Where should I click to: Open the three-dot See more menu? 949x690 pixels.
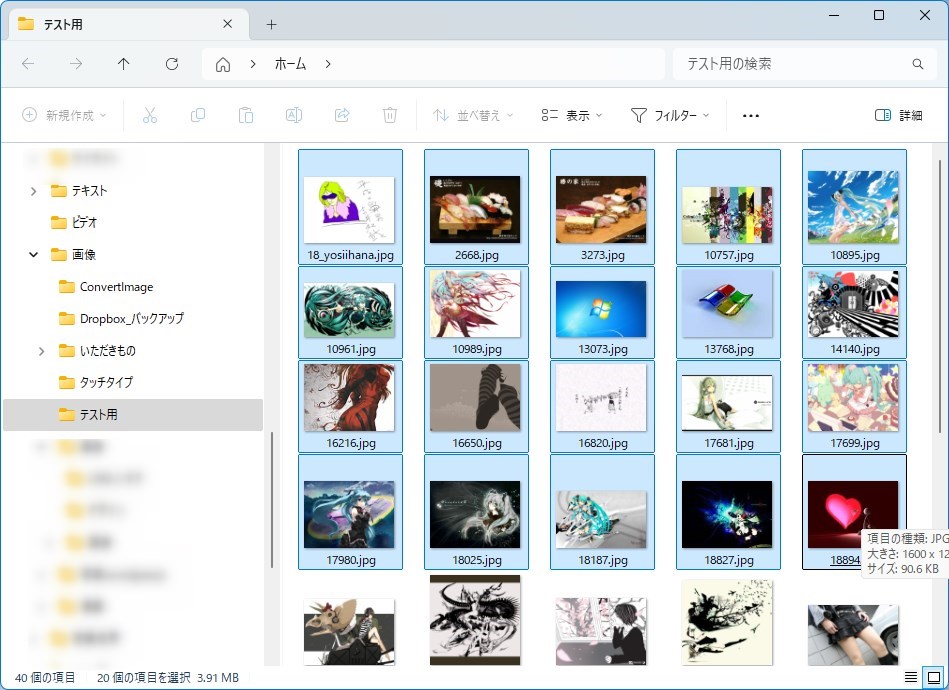click(751, 115)
